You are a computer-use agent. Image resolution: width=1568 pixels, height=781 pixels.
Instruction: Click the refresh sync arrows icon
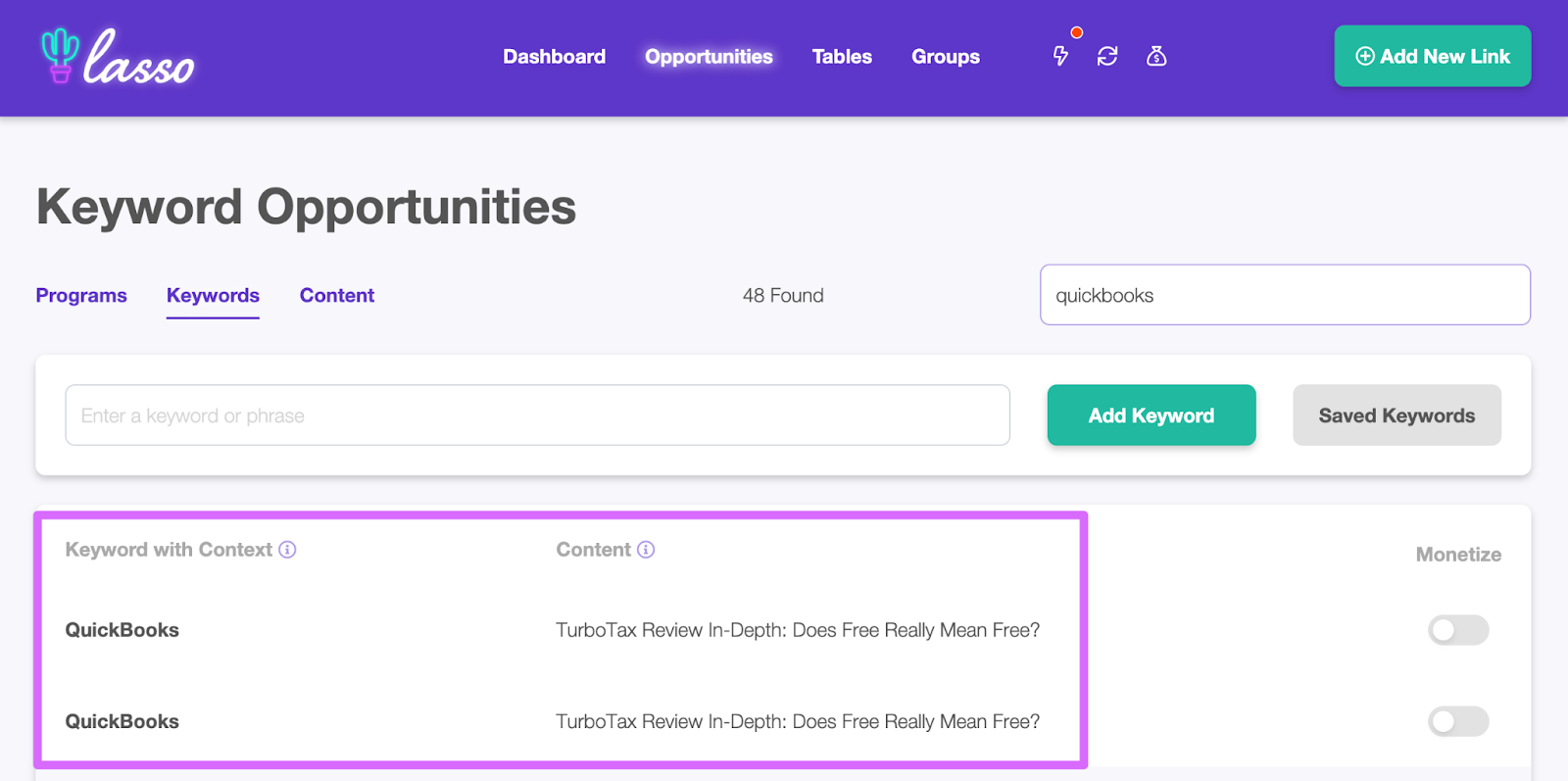[x=1107, y=56]
